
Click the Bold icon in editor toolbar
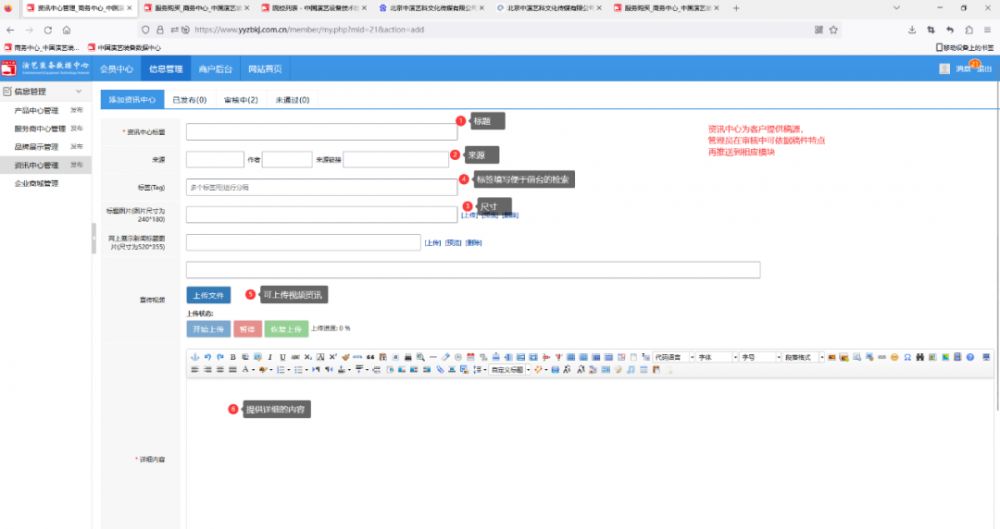(x=232, y=357)
